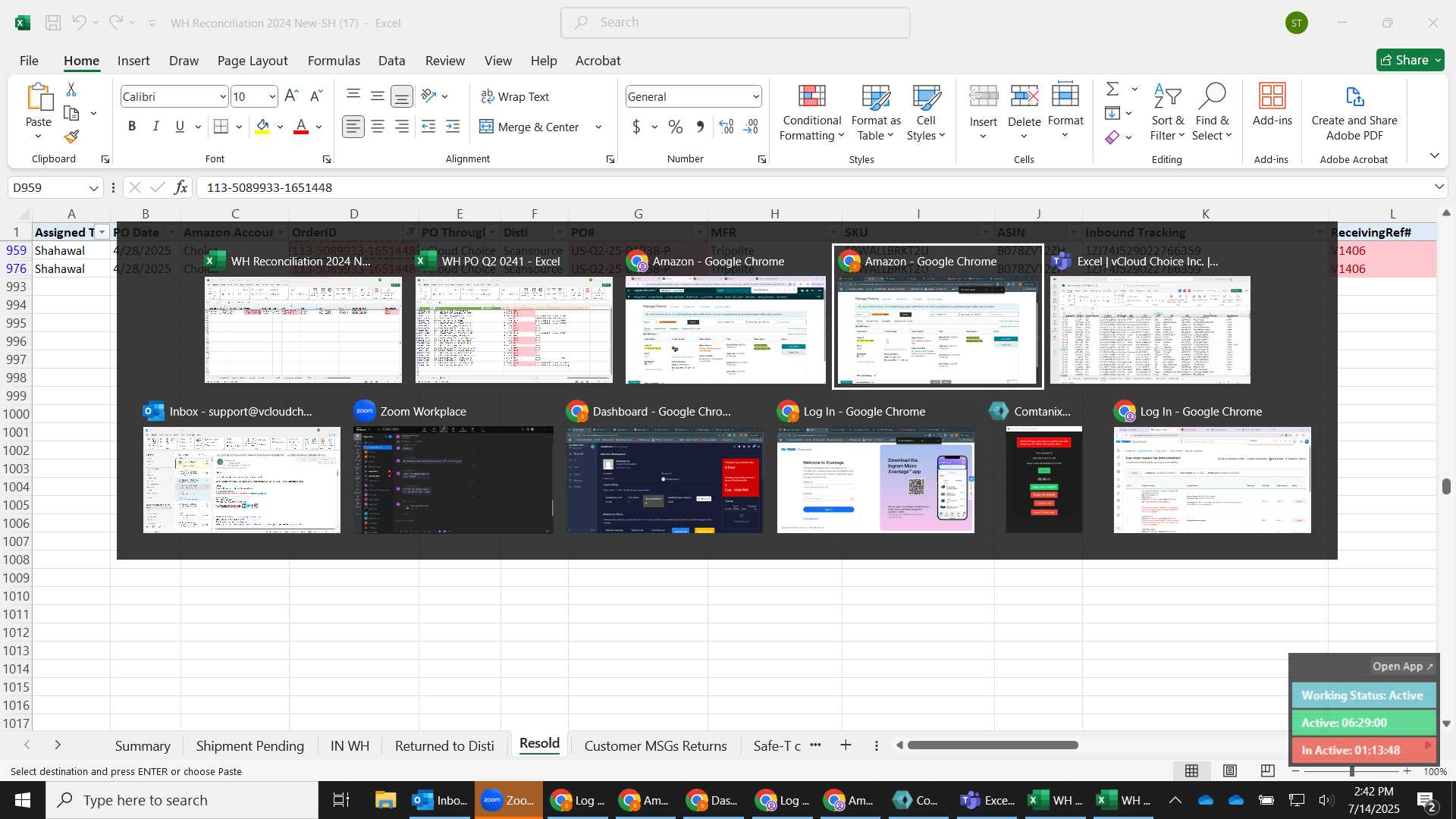Expand the Name Box dropdown
Screen dimensions: 1456x819
pos(94,187)
